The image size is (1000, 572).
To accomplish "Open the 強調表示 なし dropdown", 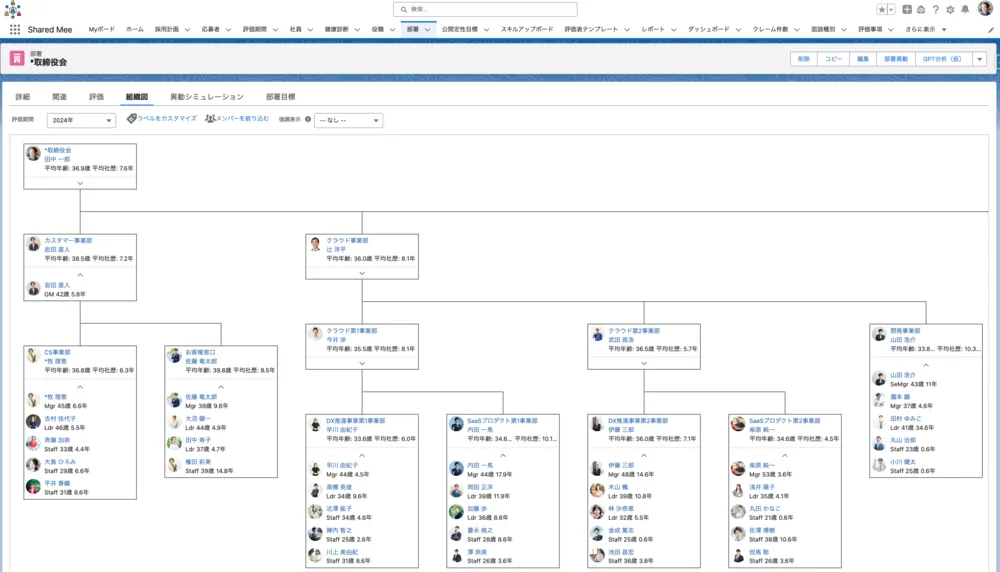I will (348, 120).
